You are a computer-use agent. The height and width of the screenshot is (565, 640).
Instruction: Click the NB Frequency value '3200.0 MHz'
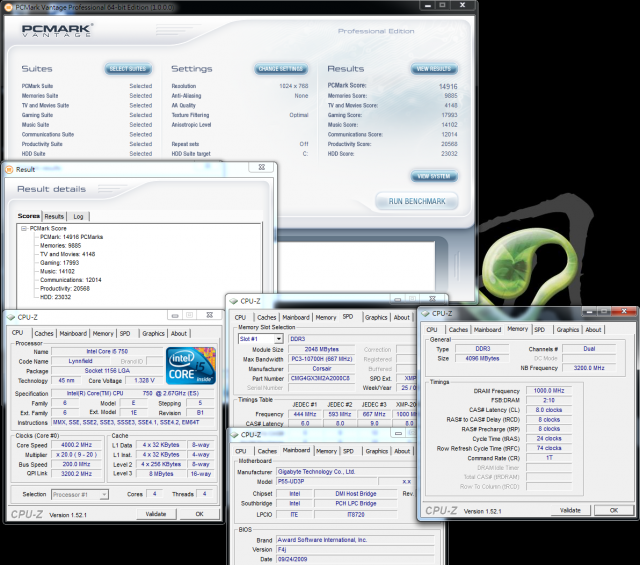[589, 368]
